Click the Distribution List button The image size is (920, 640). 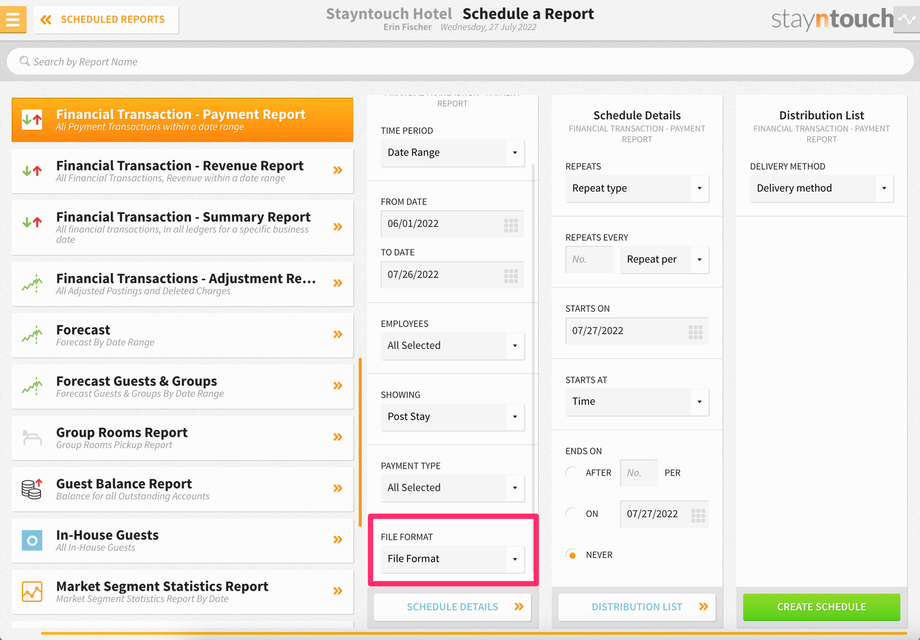click(x=637, y=607)
